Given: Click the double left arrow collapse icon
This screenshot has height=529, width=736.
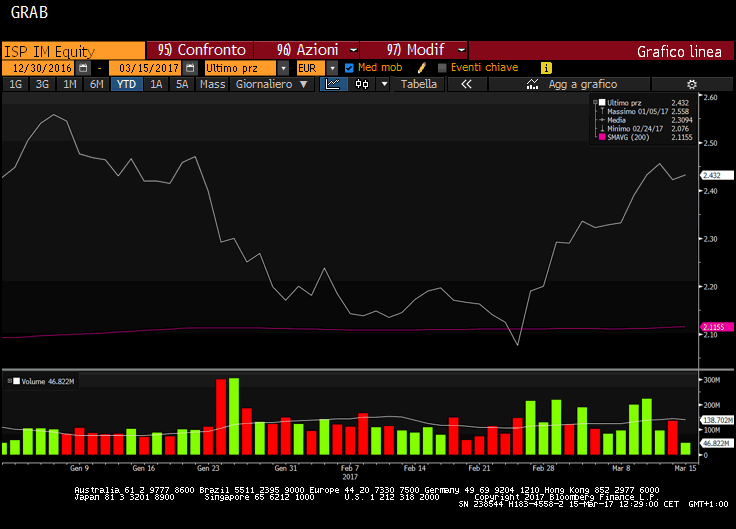Looking at the screenshot, I should 465,85.
